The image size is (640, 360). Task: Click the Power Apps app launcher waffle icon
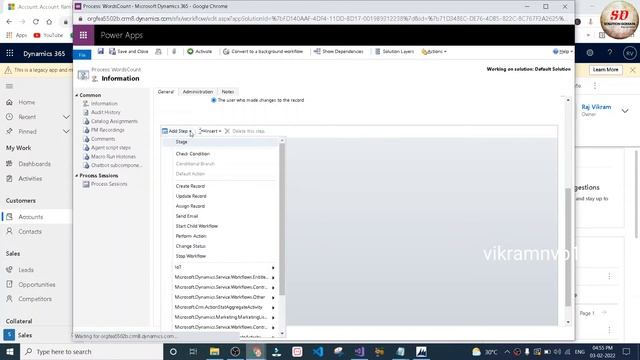coord(83,35)
